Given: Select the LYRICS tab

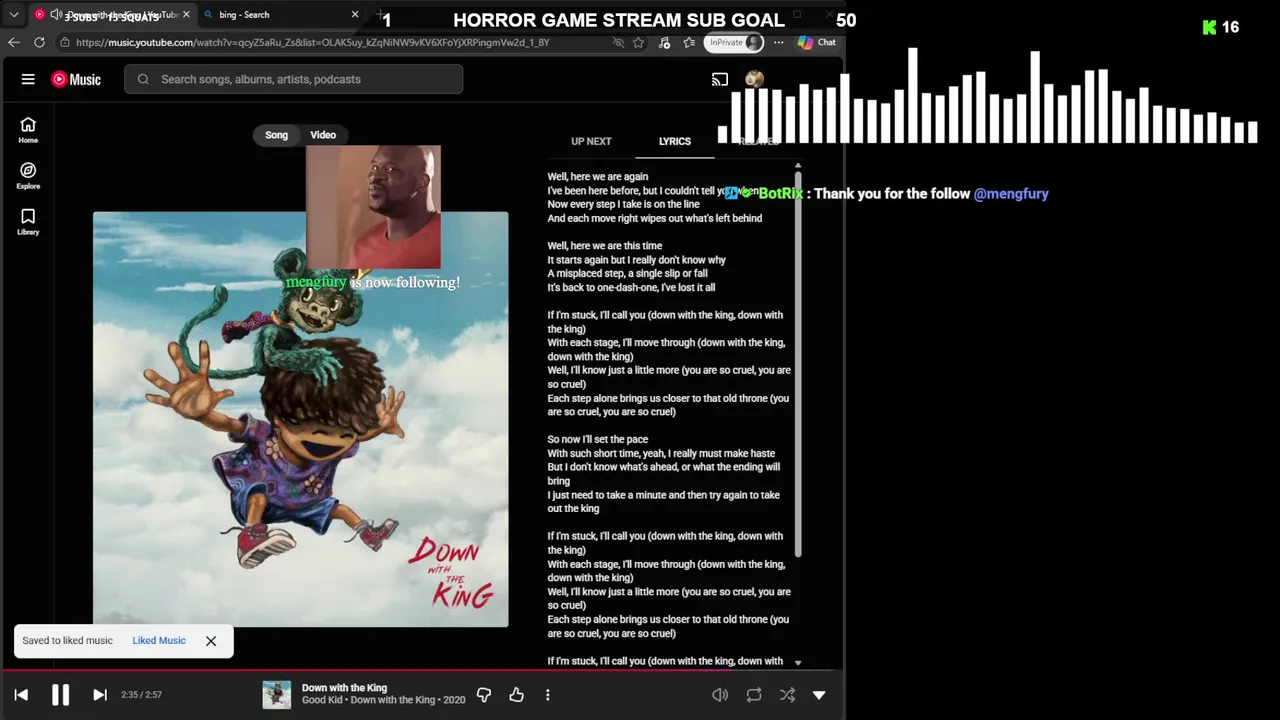Looking at the screenshot, I should pyautogui.click(x=675, y=141).
